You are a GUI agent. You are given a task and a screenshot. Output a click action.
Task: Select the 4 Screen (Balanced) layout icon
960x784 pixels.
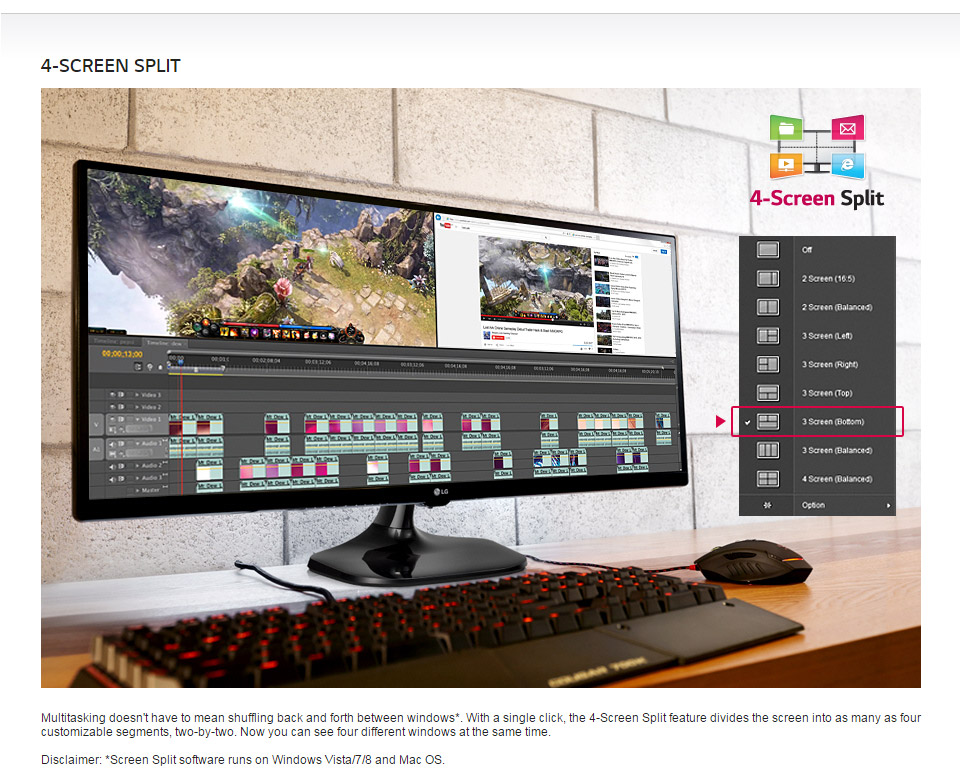click(768, 478)
